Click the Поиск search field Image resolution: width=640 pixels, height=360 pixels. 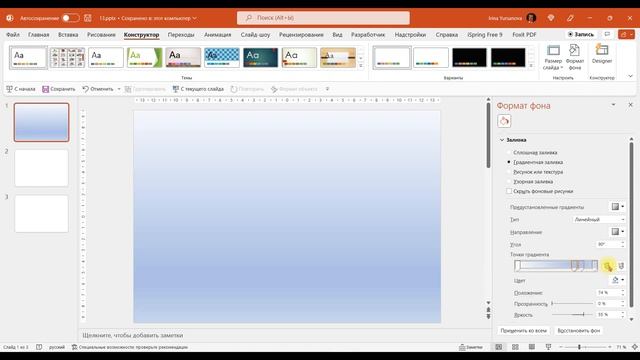(323, 18)
